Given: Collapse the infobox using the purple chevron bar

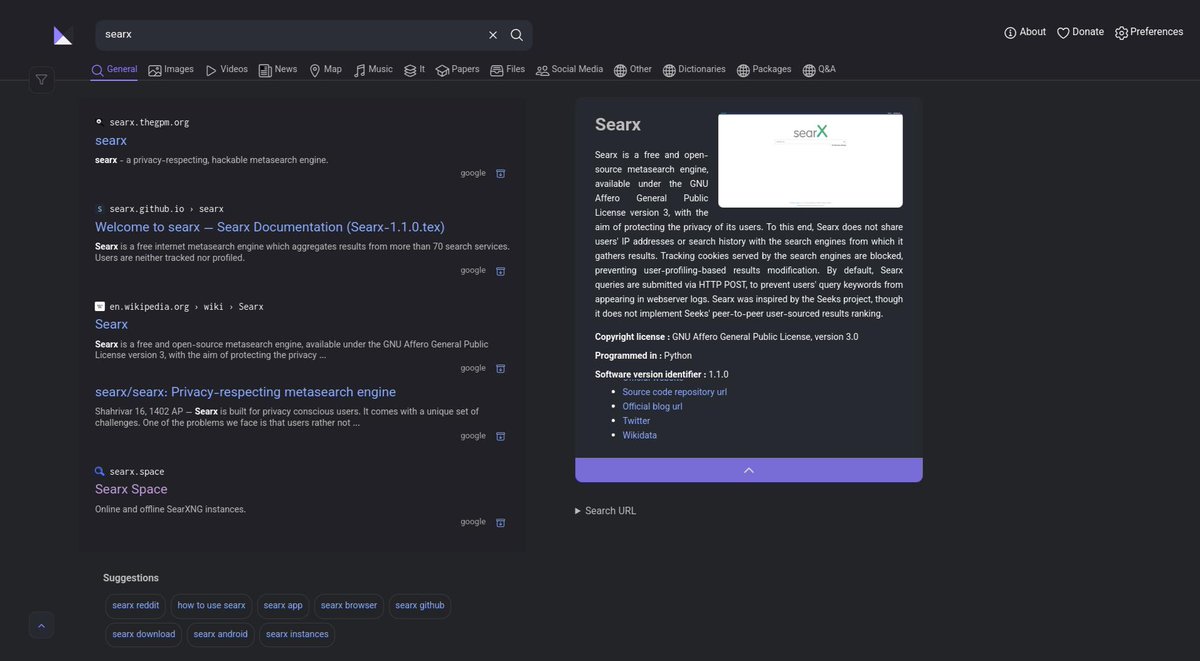Looking at the screenshot, I should (x=749, y=470).
